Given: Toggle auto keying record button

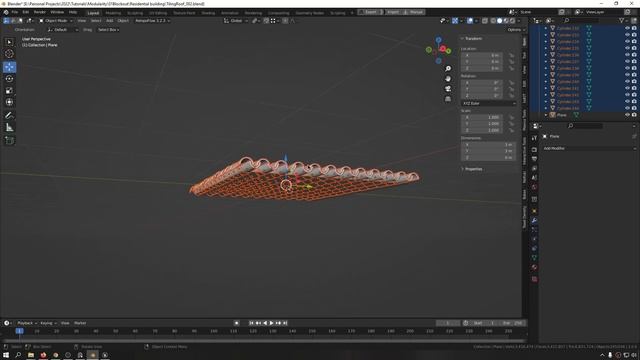Looking at the screenshot, I should (236, 323).
